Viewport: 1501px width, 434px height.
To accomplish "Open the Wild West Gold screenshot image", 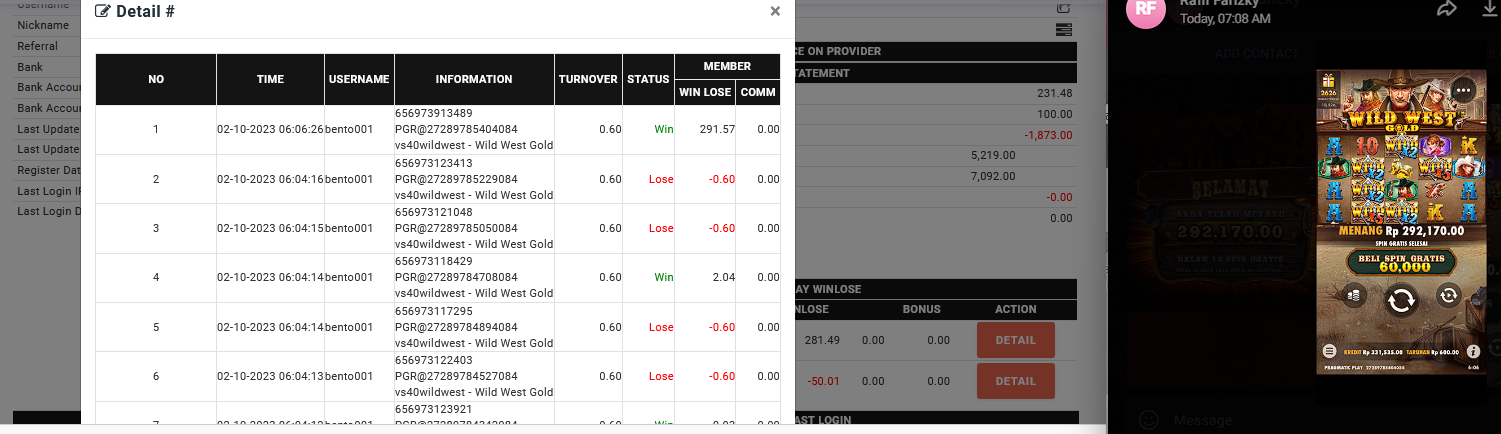I will pyautogui.click(x=1401, y=222).
